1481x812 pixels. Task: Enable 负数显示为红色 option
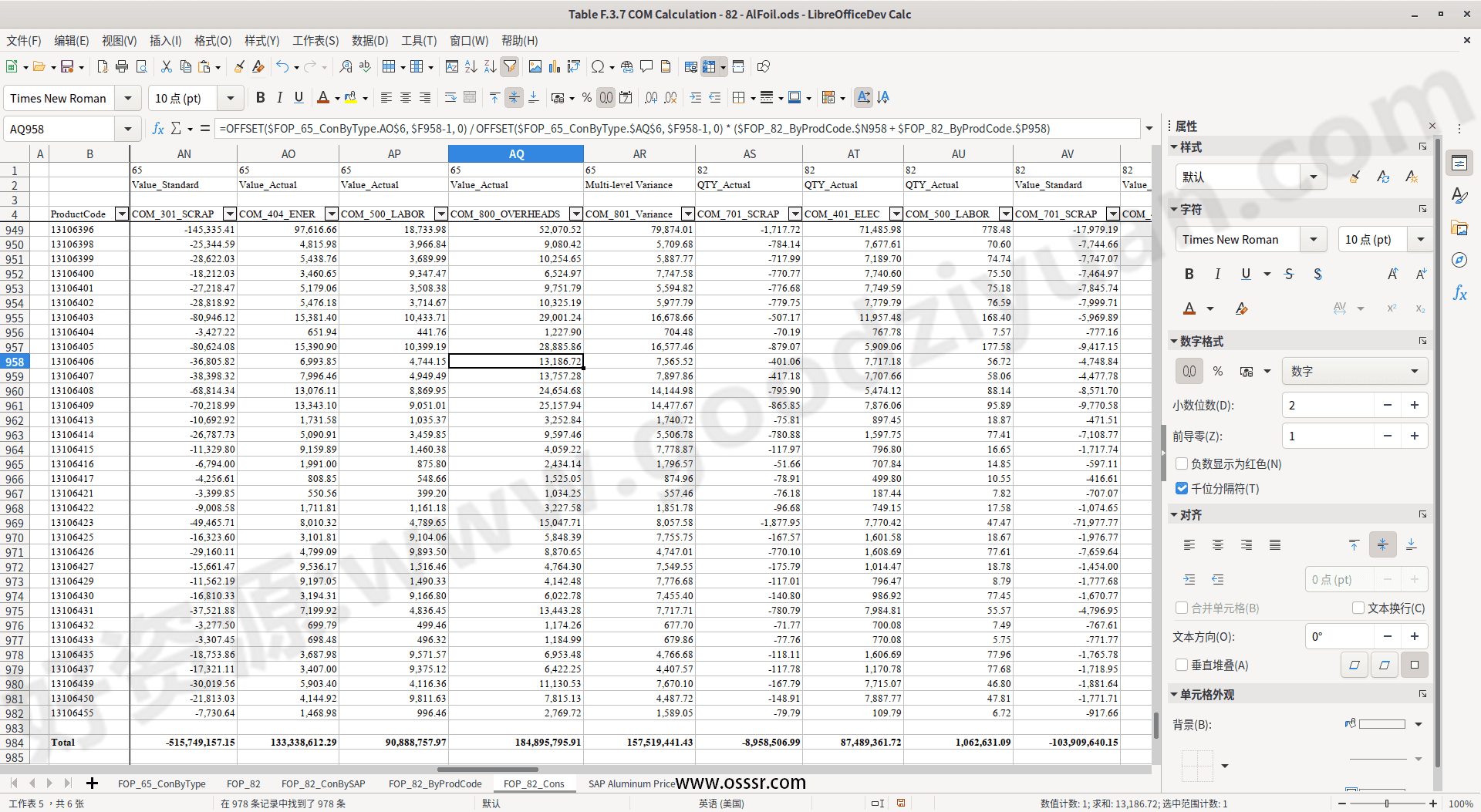point(1182,463)
